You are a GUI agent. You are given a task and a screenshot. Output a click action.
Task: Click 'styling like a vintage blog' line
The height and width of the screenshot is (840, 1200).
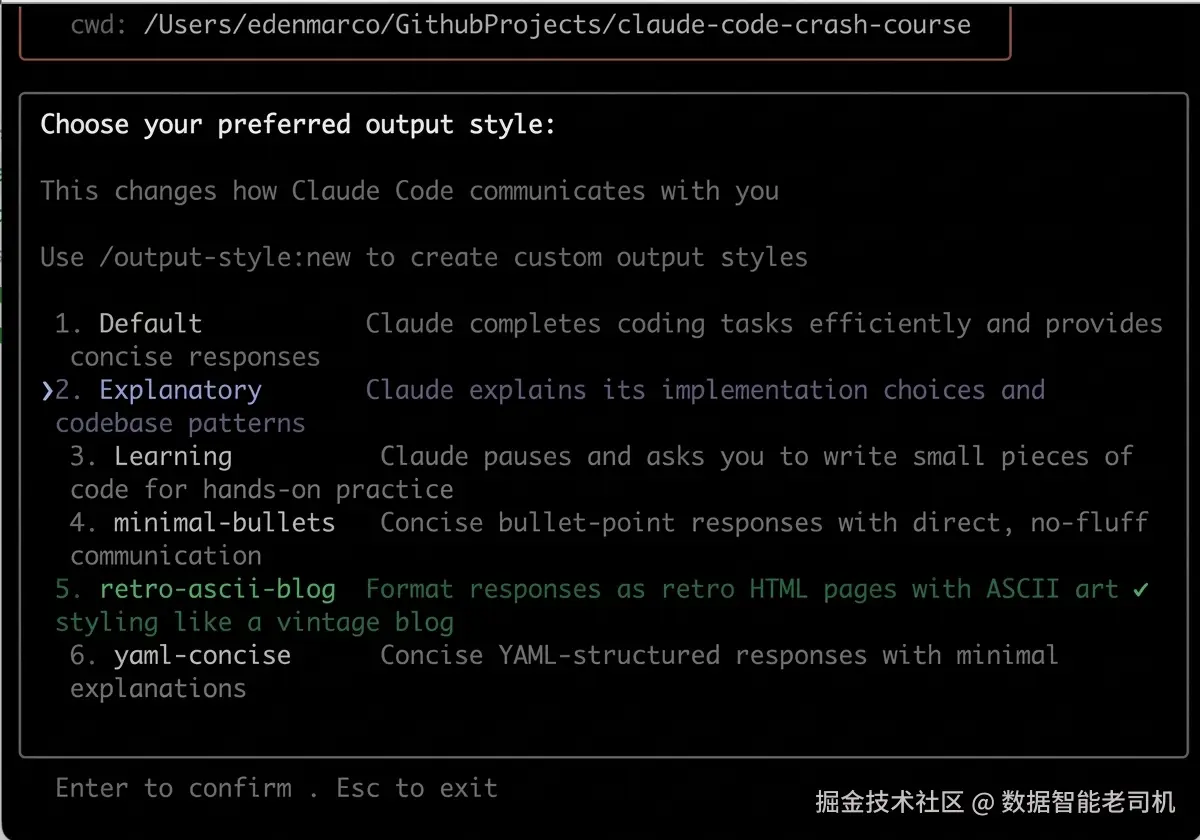[254, 623]
